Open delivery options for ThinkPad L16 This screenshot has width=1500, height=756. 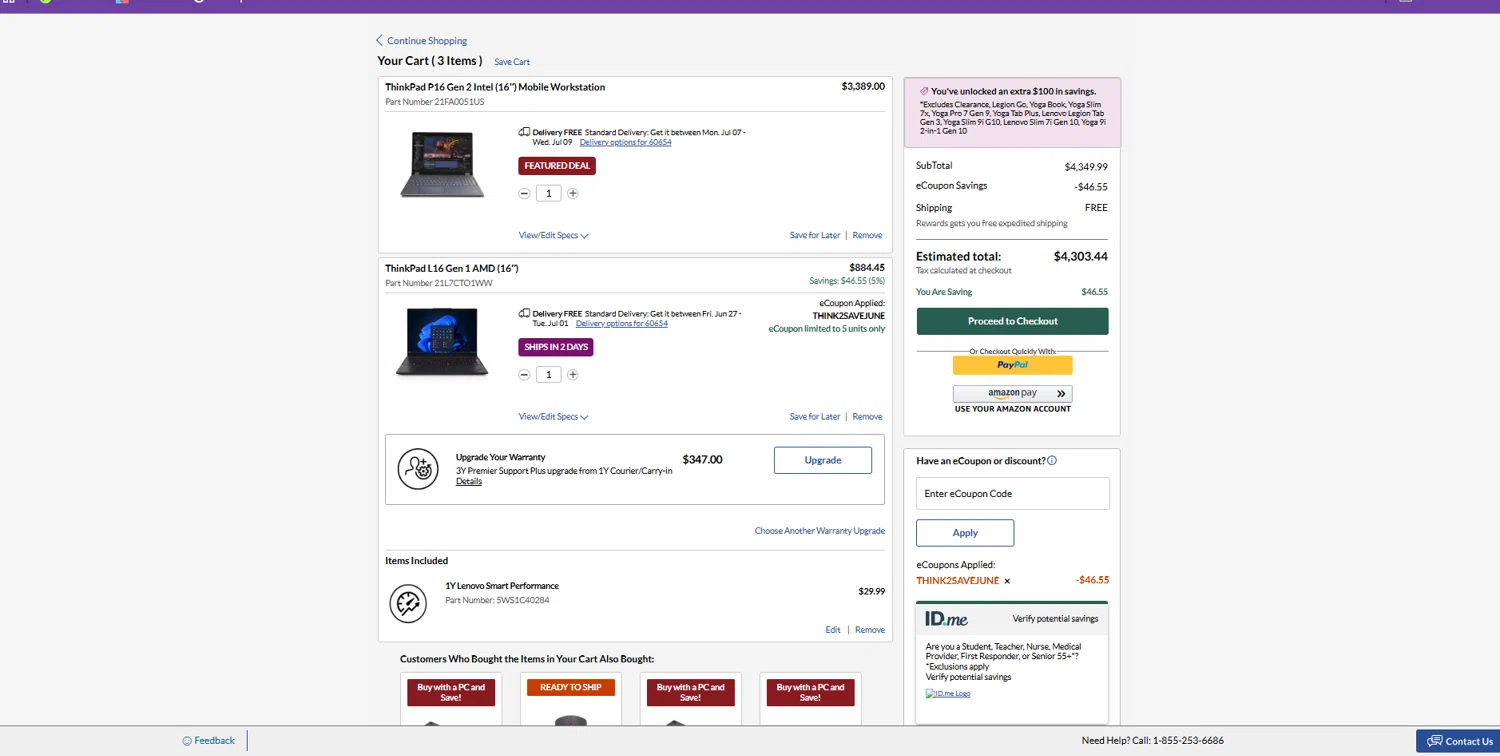(x=621, y=323)
